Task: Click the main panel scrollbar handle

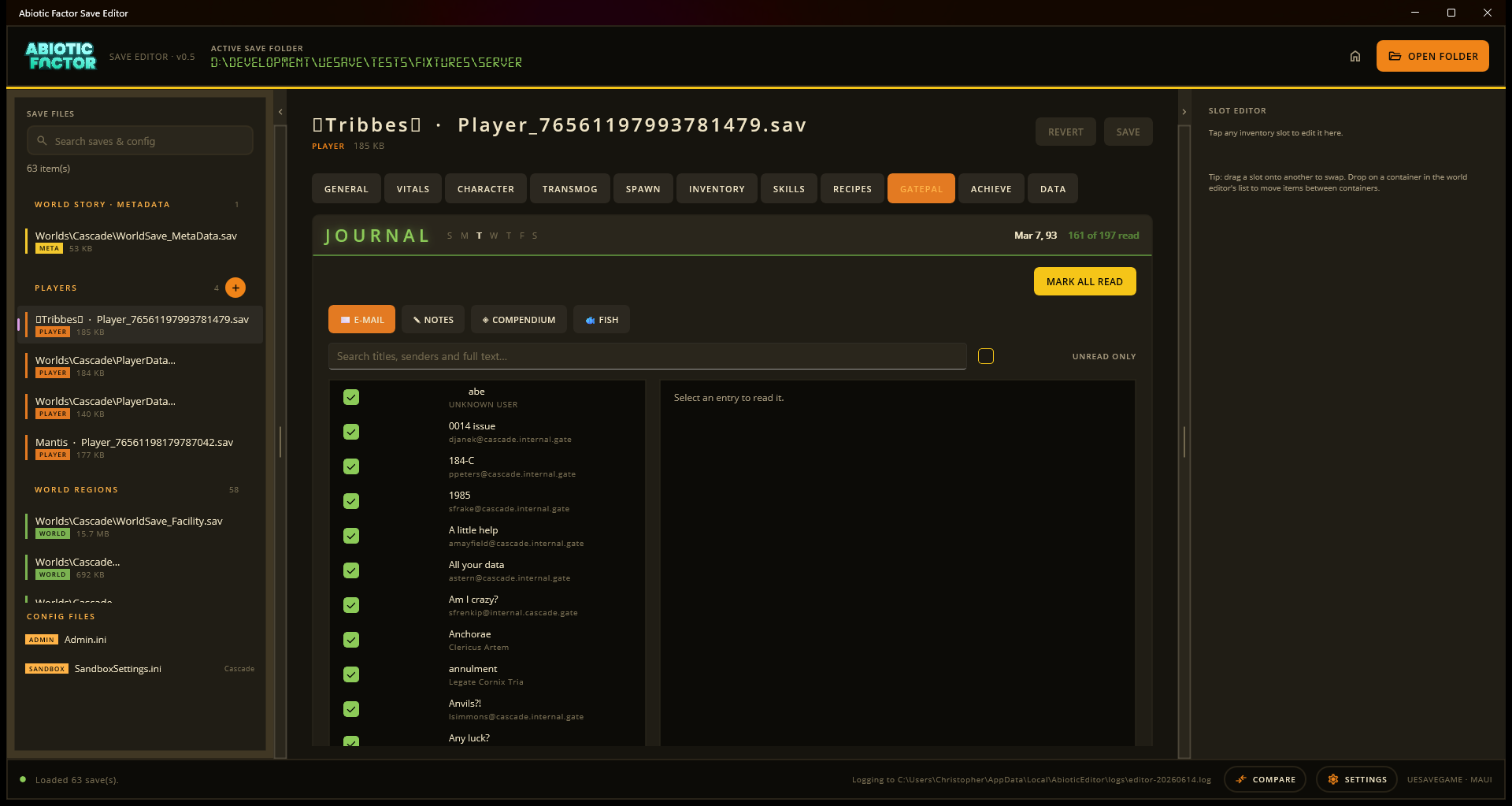Action: coord(1184,441)
